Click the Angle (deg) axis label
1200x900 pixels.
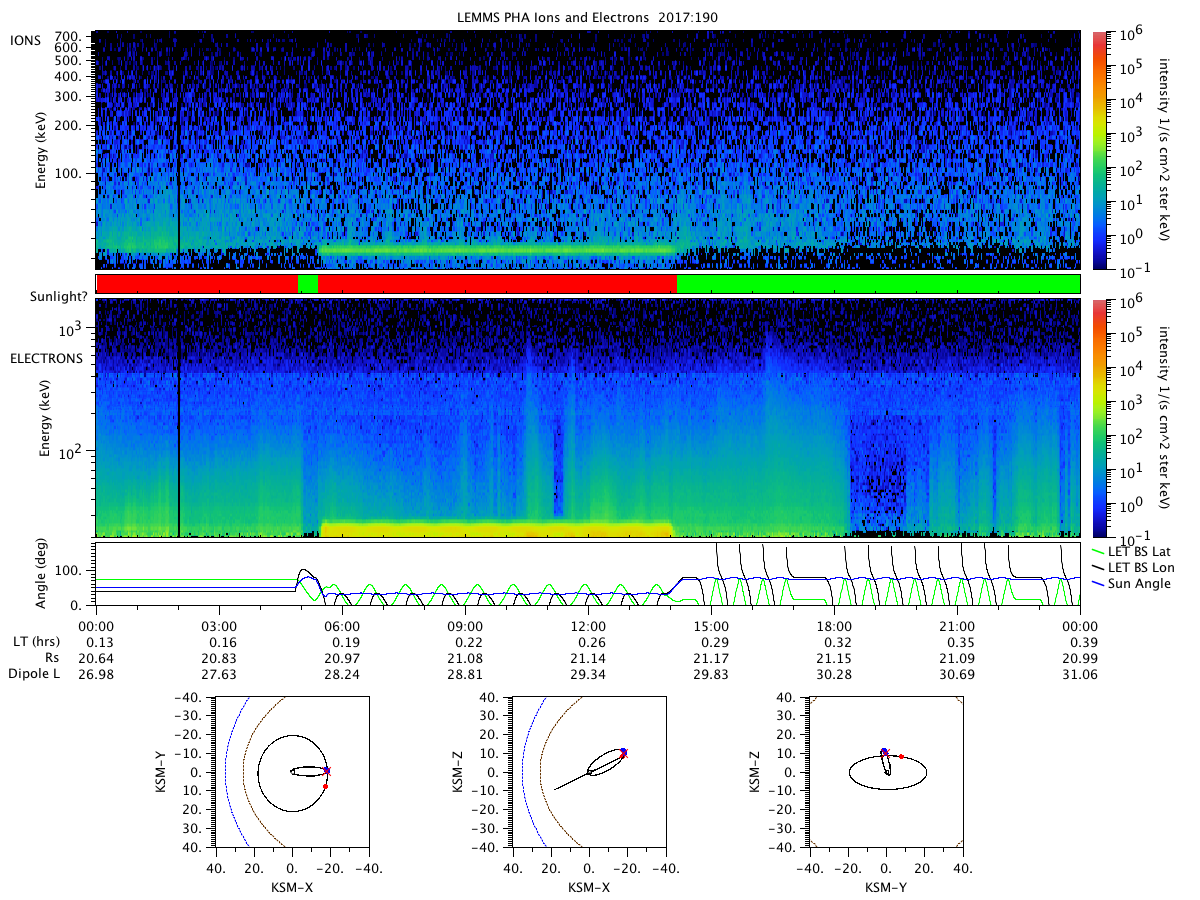43,575
